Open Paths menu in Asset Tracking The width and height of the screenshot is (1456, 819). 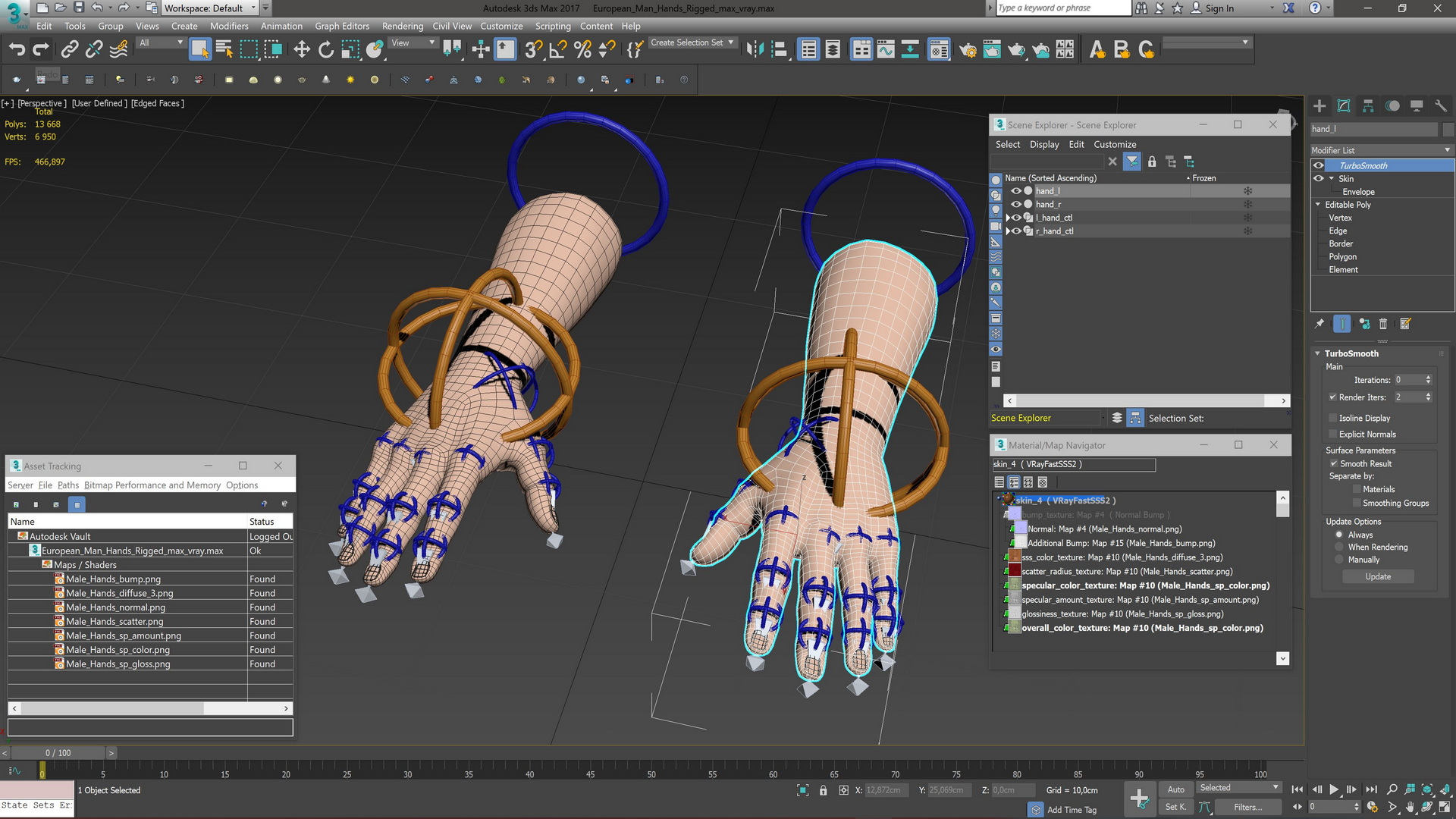click(67, 485)
